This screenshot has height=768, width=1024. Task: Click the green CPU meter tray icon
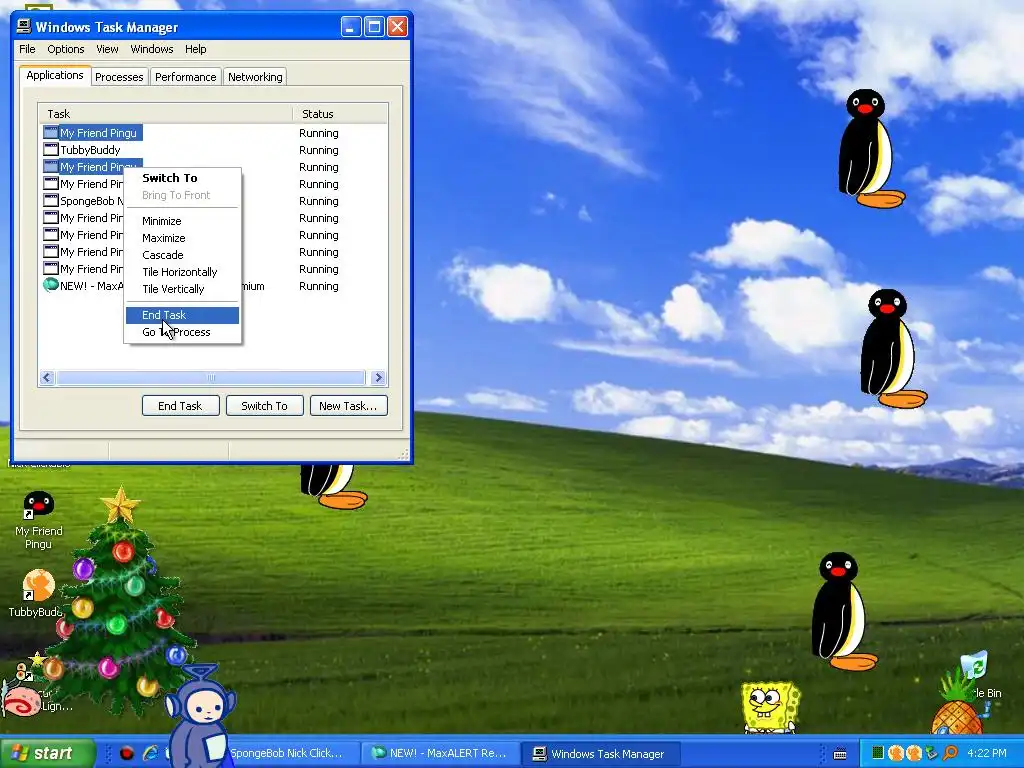878,753
